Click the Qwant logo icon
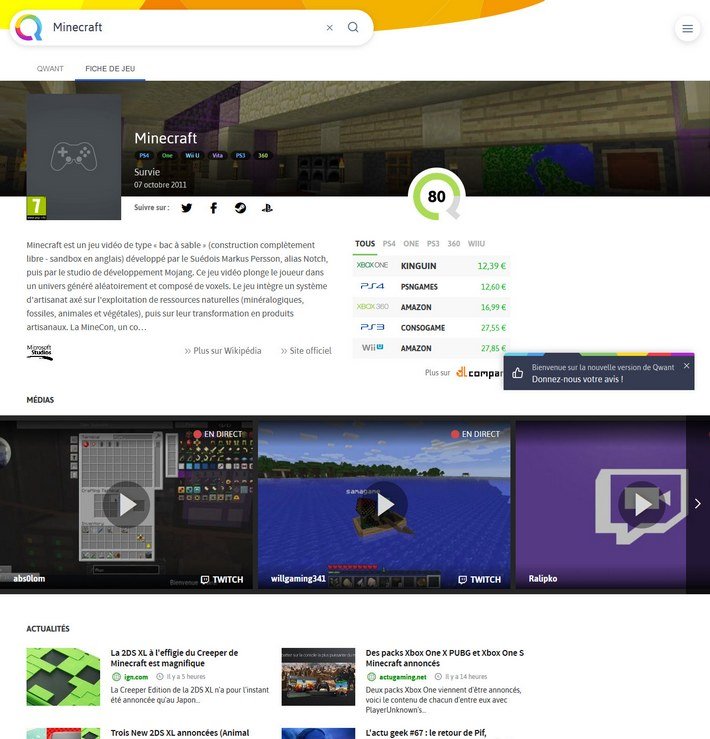Viewport: 710px width, 739px height. 29,27
